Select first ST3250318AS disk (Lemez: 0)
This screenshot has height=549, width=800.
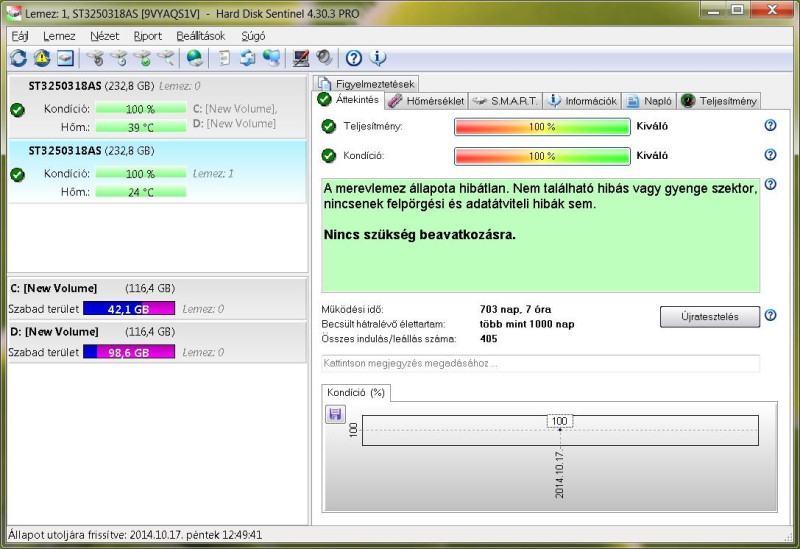(157, 106)
